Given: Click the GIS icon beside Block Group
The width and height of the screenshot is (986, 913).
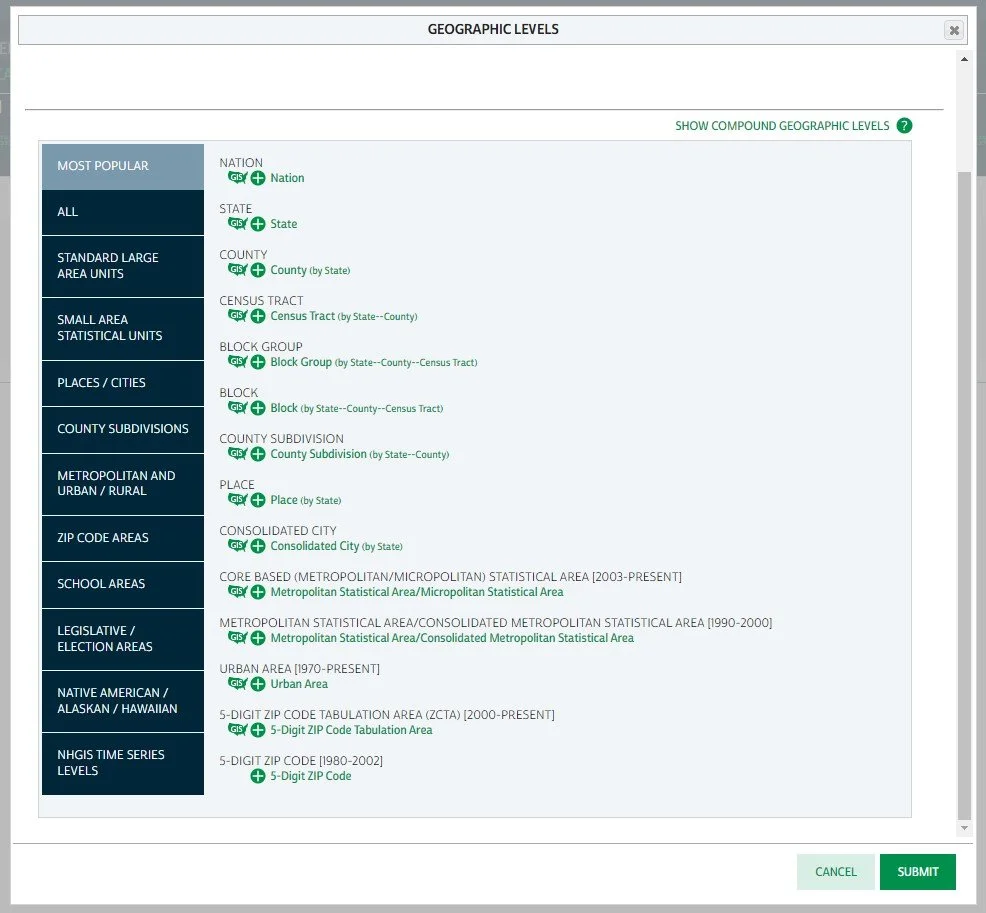Looking at the screenshot, I should pos(237,361).
